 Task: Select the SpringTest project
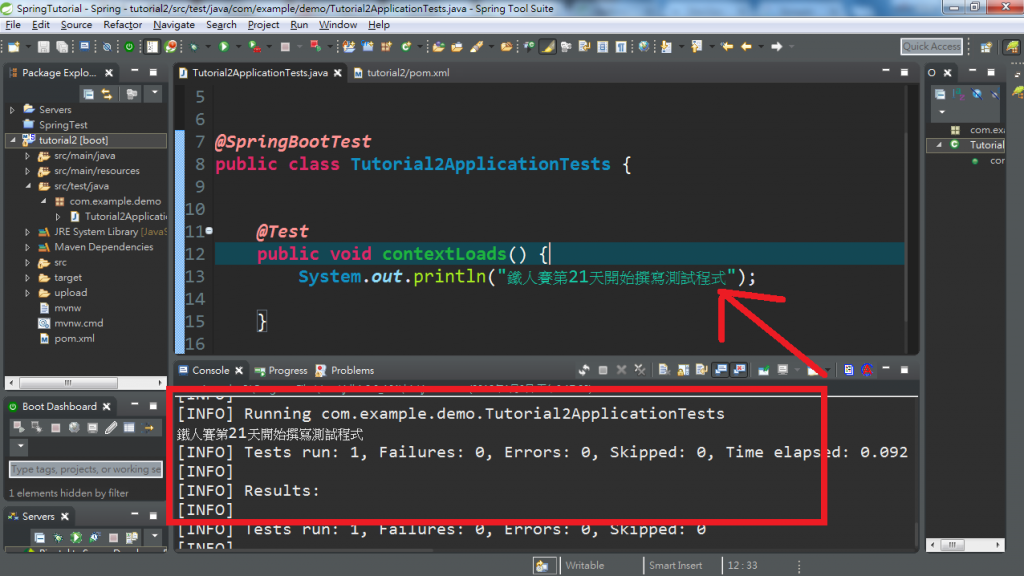point(55,125)
